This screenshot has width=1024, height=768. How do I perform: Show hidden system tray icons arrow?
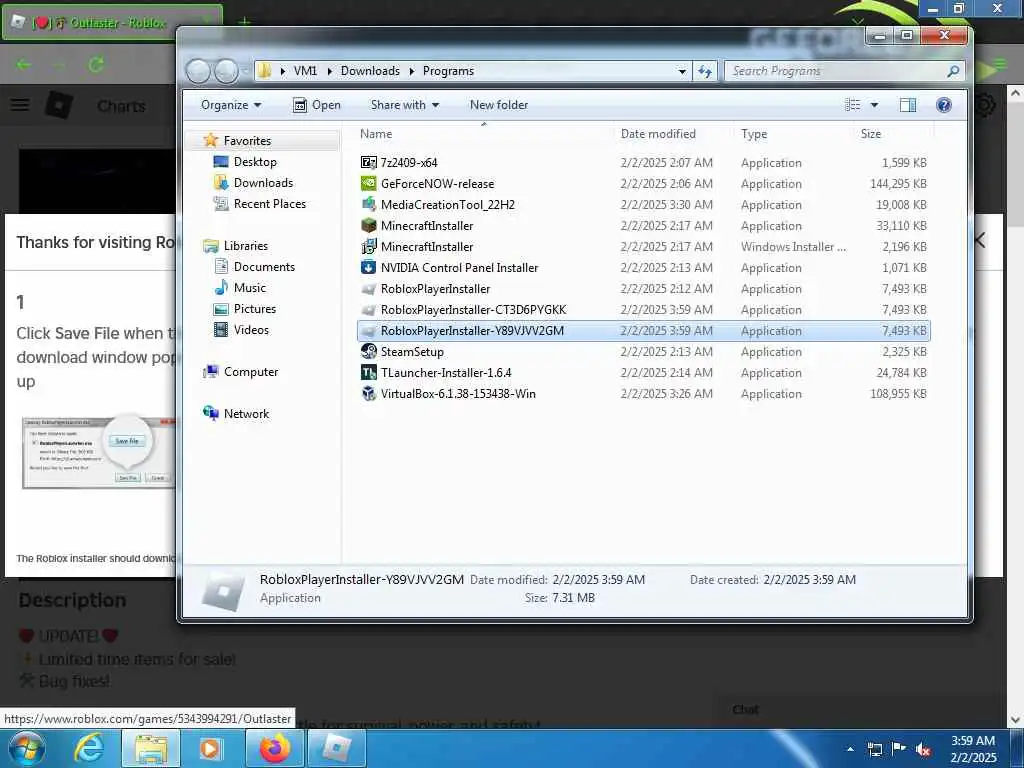(850, 749)
